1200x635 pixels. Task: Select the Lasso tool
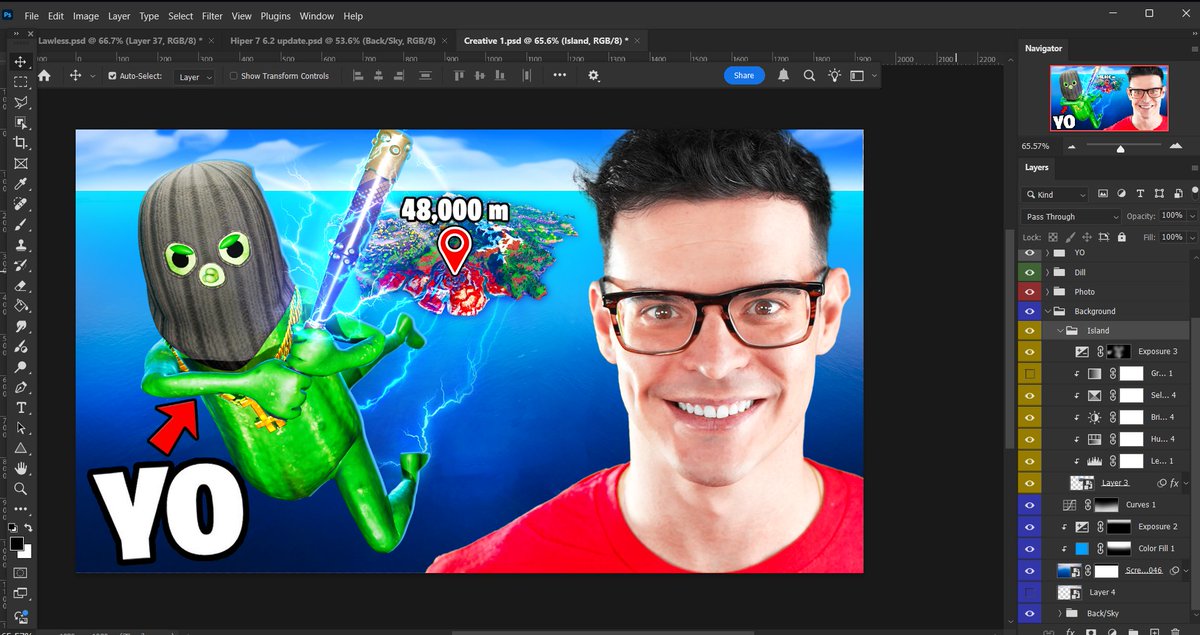[x=20, y=103]
